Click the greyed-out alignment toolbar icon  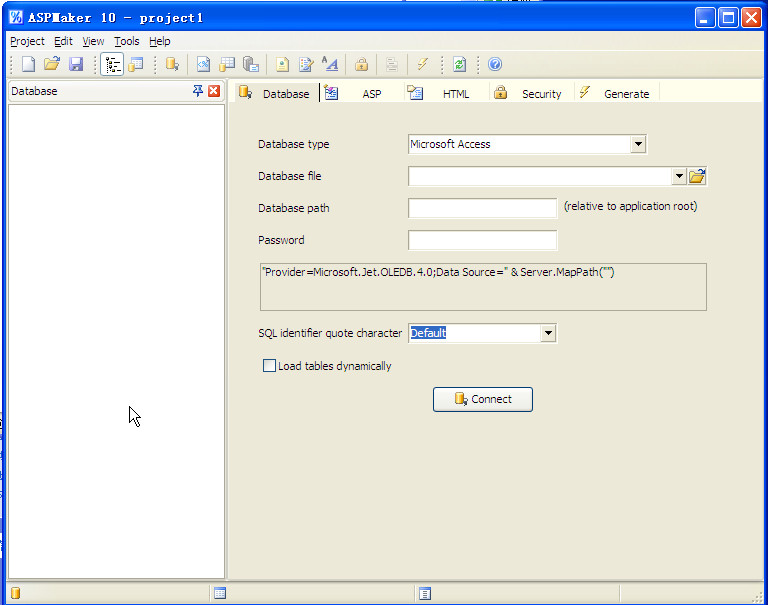(392, 64)
